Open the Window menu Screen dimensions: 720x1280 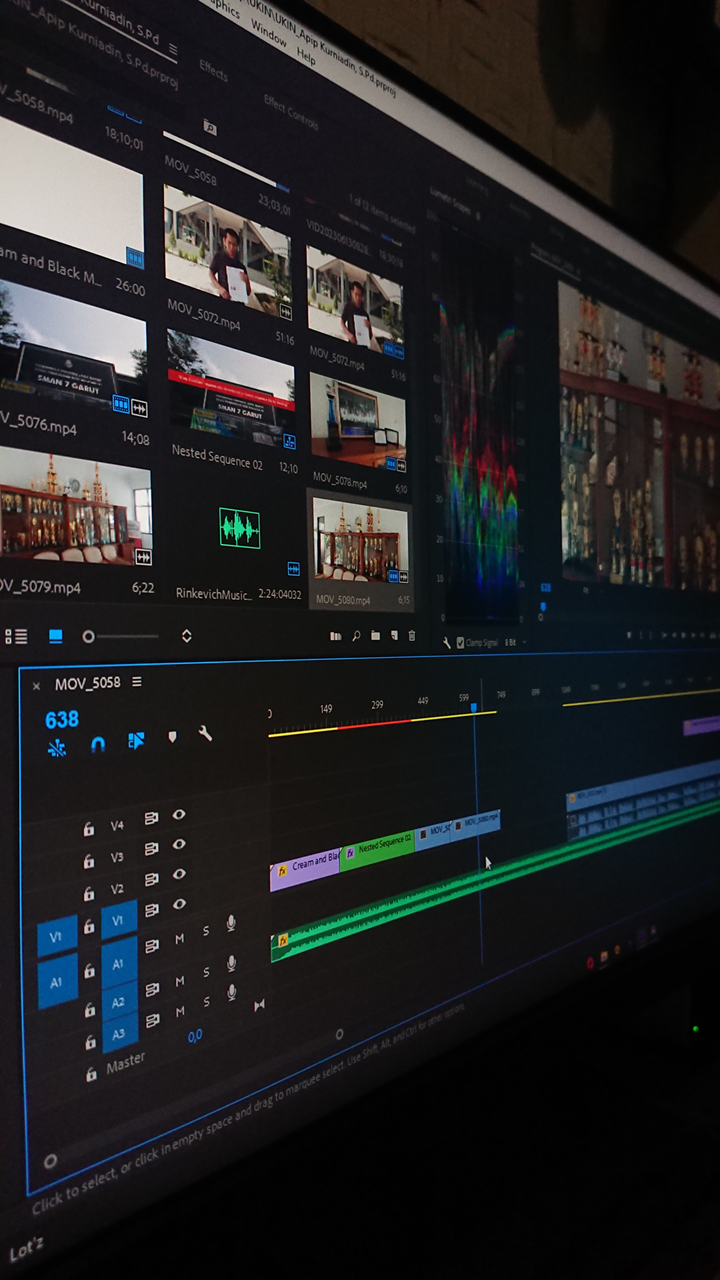point(268,31)
